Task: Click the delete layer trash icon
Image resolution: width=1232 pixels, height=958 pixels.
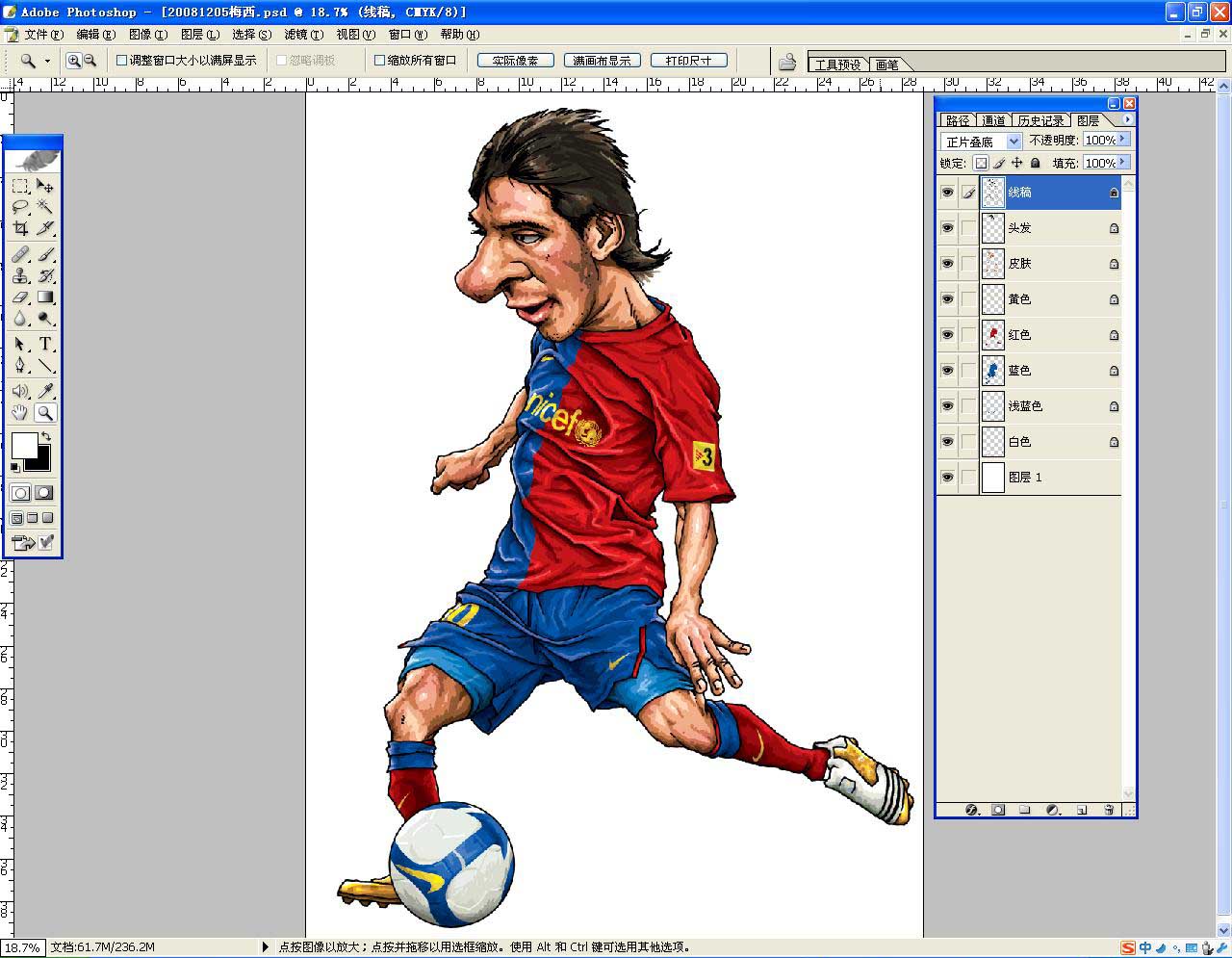Action: point(1109,810)
